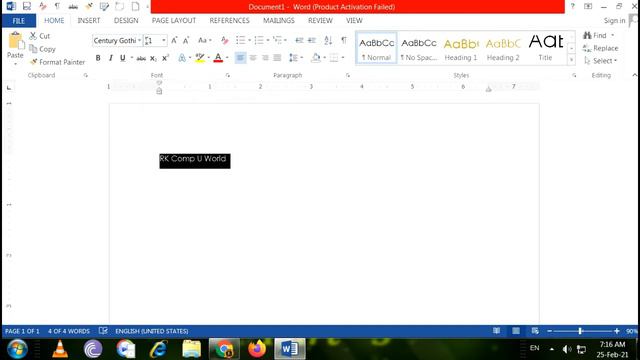Click the Shading paint bucket icon
The height and width of the screenshot is (360, 640).
pos(316,58)
